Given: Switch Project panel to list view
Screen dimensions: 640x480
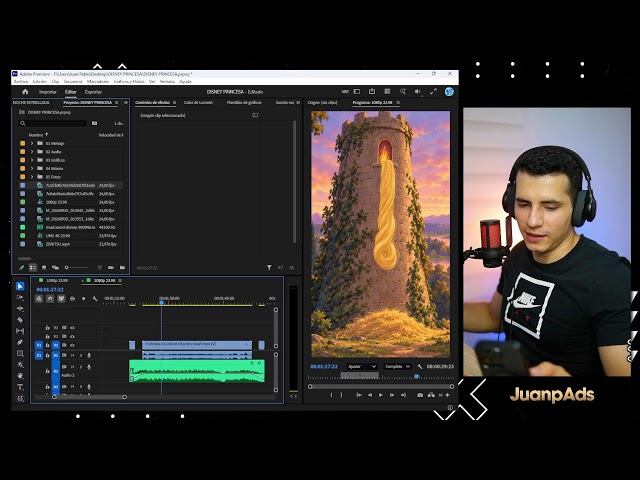Looking at the screenshot, I should 33,267.
